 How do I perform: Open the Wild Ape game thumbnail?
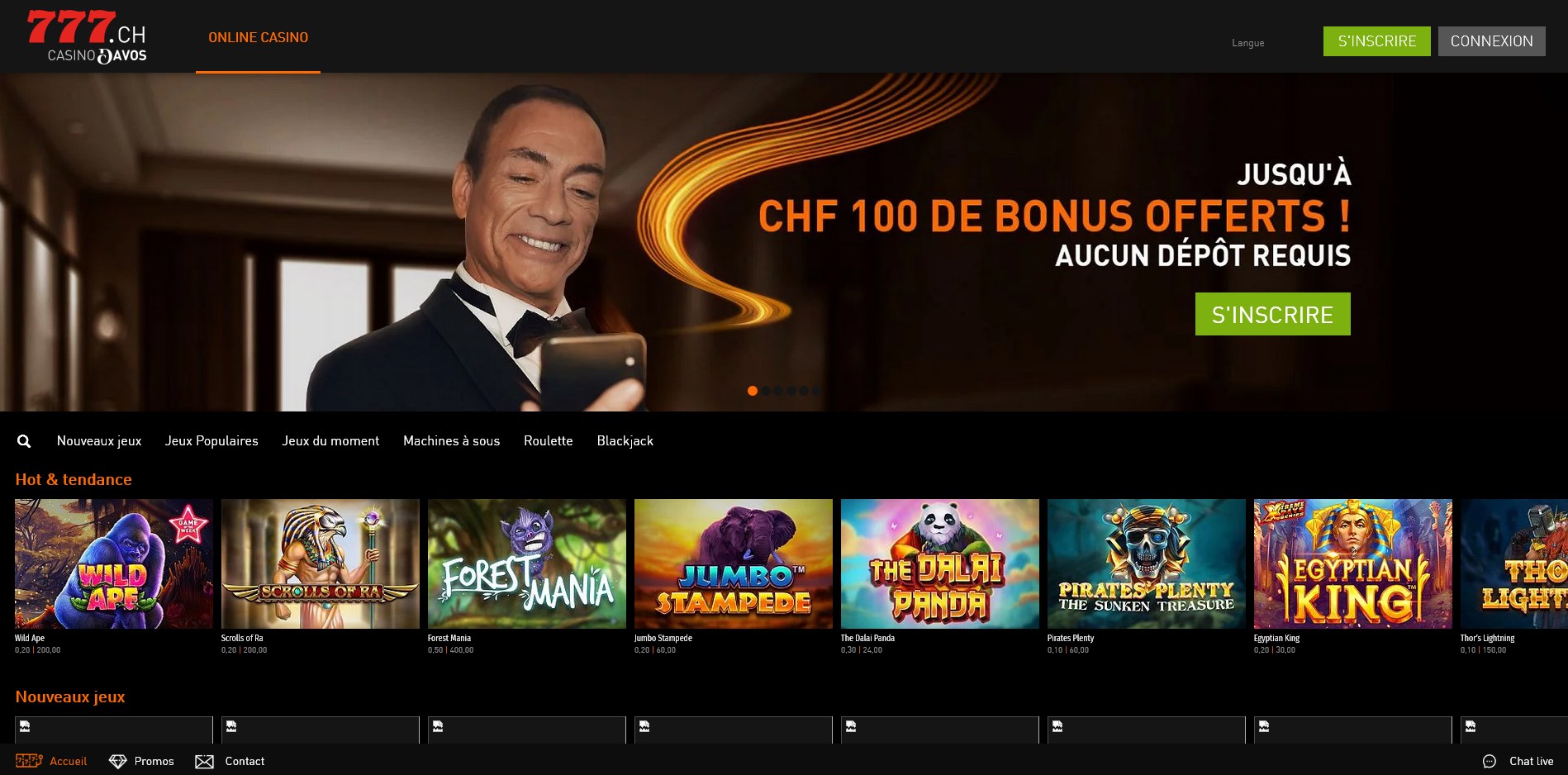pyautogui.click(x=114, y=563)
